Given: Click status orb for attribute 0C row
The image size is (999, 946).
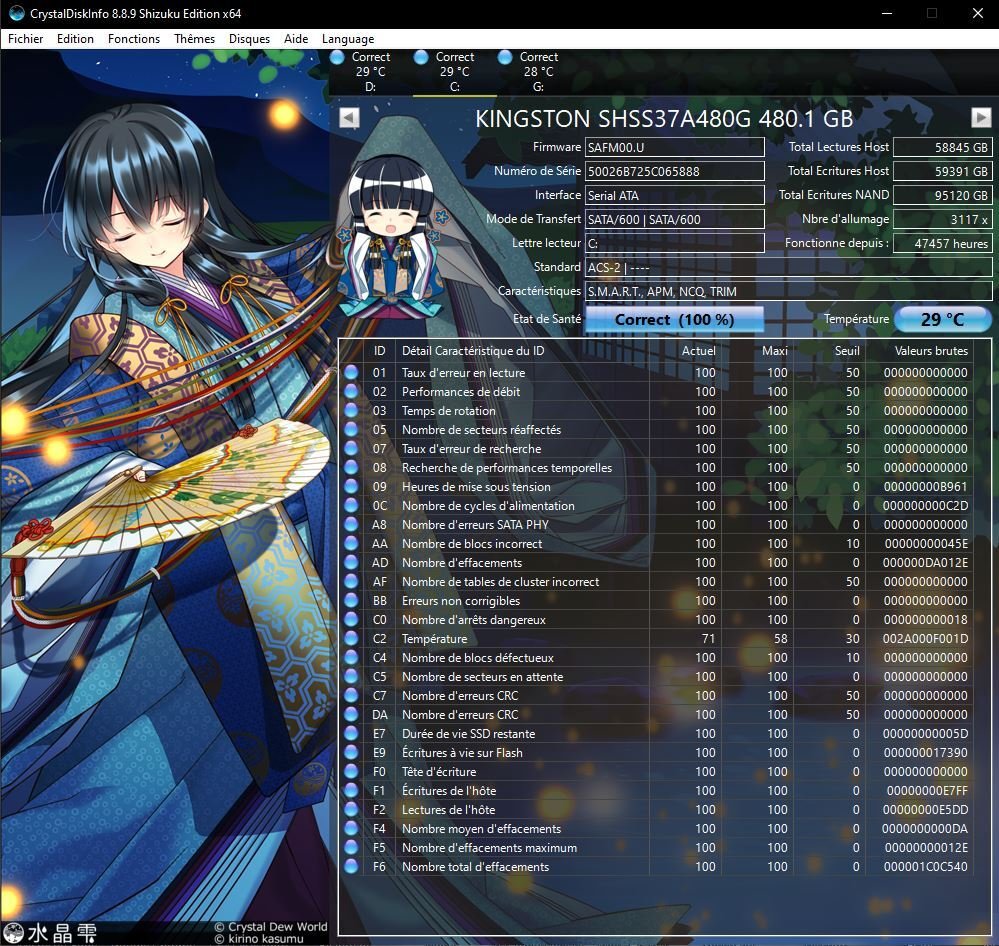Looking at the screenshot, I should point(351,506).
